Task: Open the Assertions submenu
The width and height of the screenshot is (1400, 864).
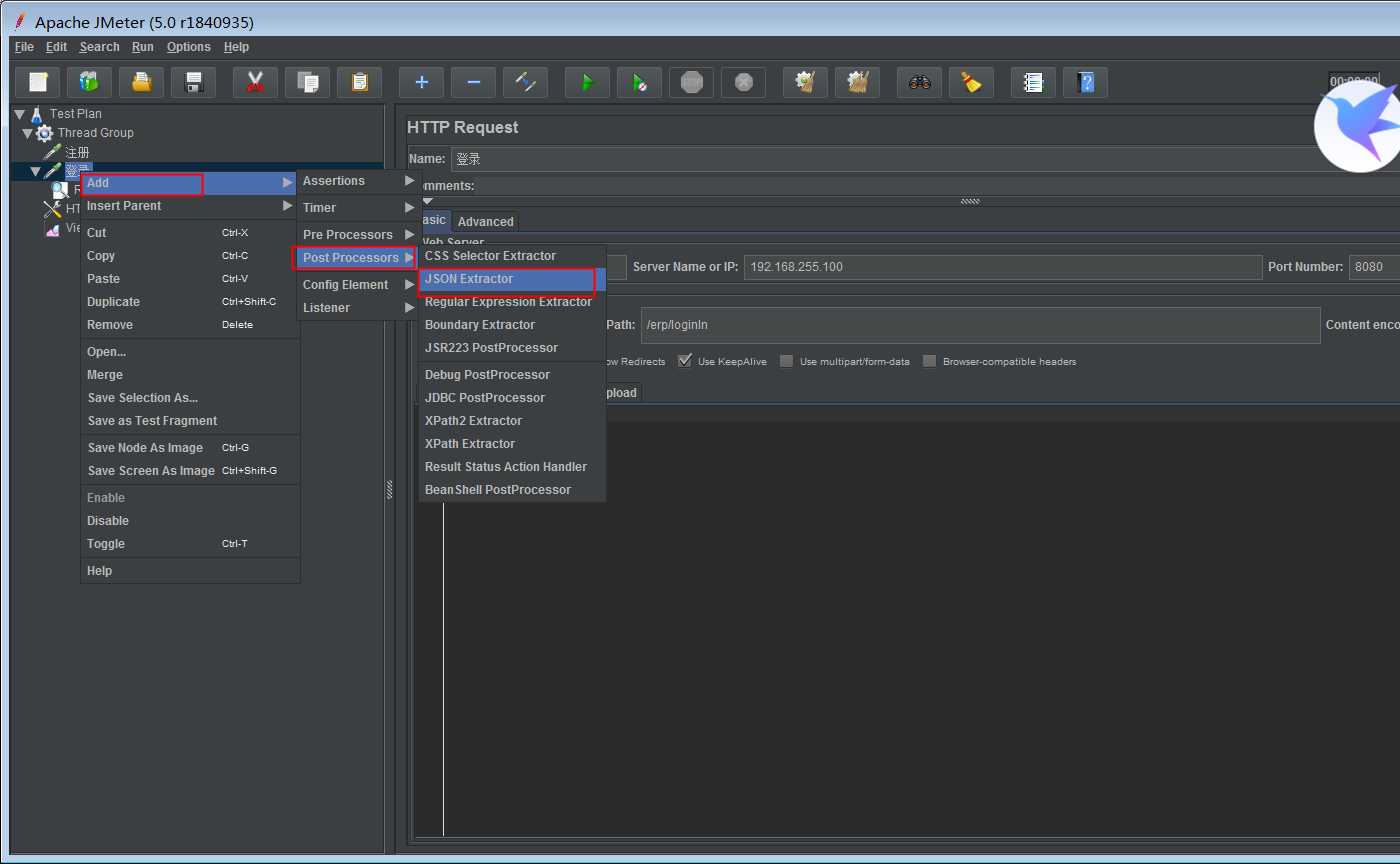Action: (x=359, y=181)
